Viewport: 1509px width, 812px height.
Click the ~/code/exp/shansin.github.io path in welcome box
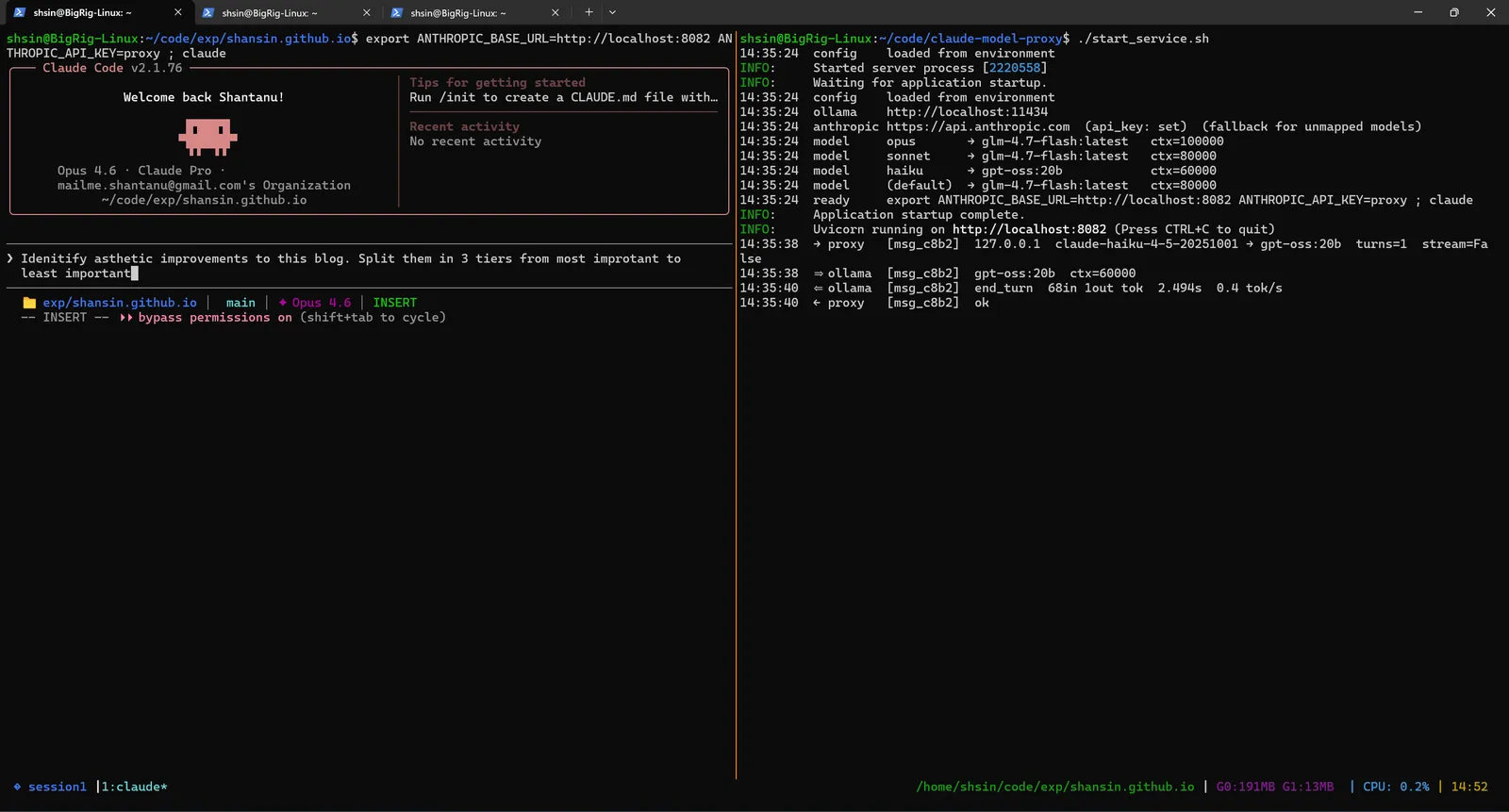[x=204, y=200]
